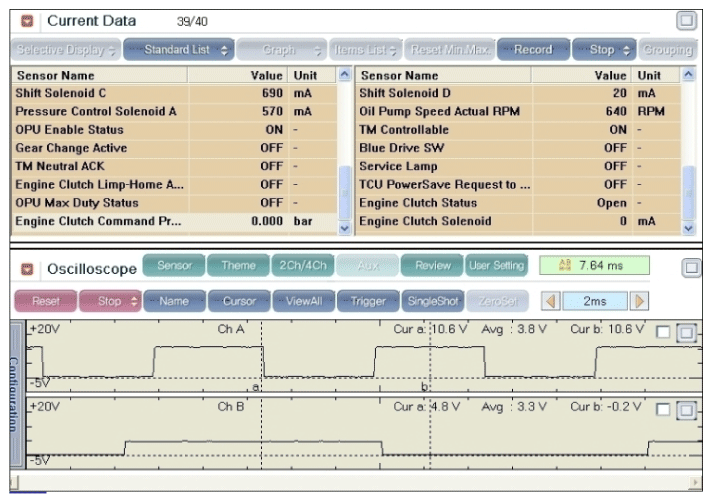Open the Sensor oscilloscope tab
The height and width of the screenshot is (503, 712).
pos(174,266)
